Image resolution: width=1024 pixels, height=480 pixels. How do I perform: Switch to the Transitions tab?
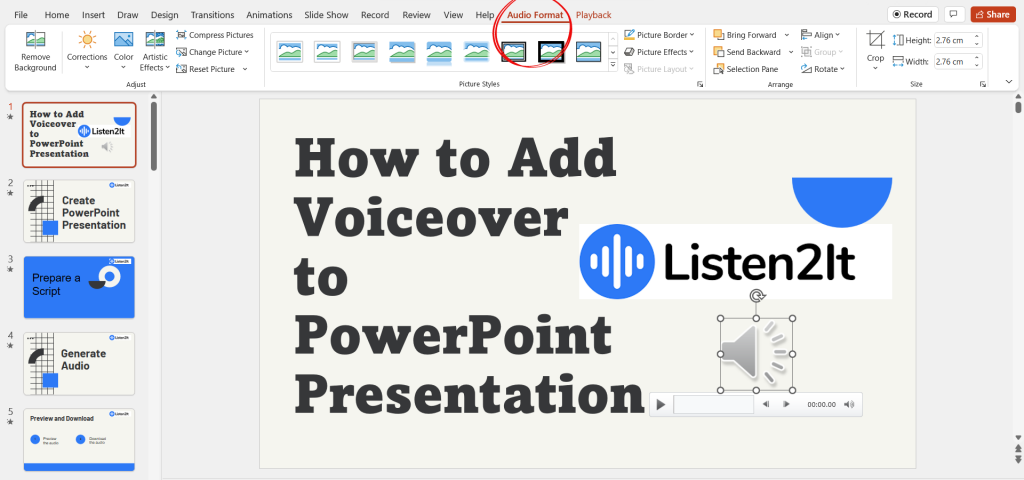coord(212,15)
